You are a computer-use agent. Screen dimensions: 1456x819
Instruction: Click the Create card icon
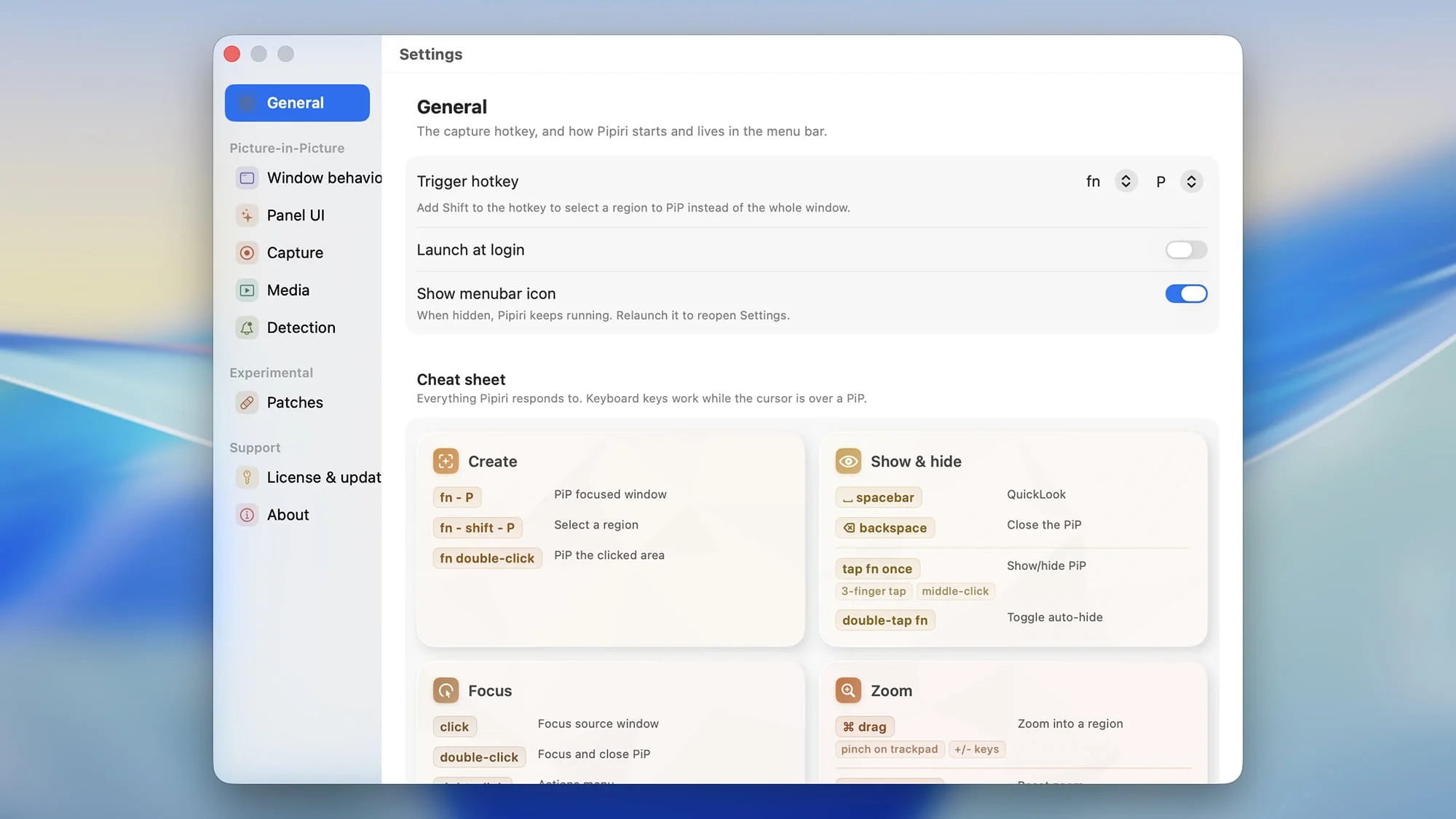click(446, 461)
